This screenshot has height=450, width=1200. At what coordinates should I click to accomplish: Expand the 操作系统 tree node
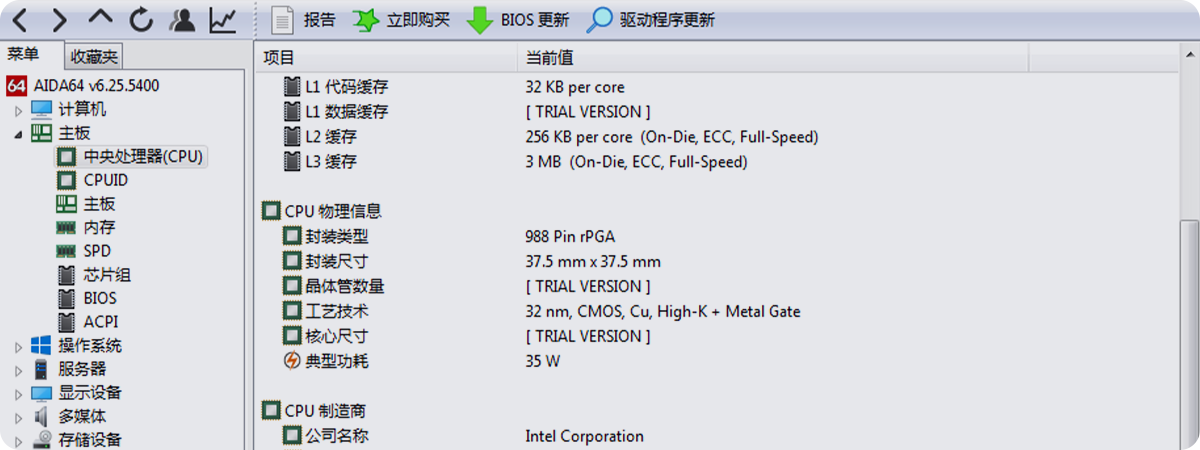pyautogui.click(x=18, y=347)
